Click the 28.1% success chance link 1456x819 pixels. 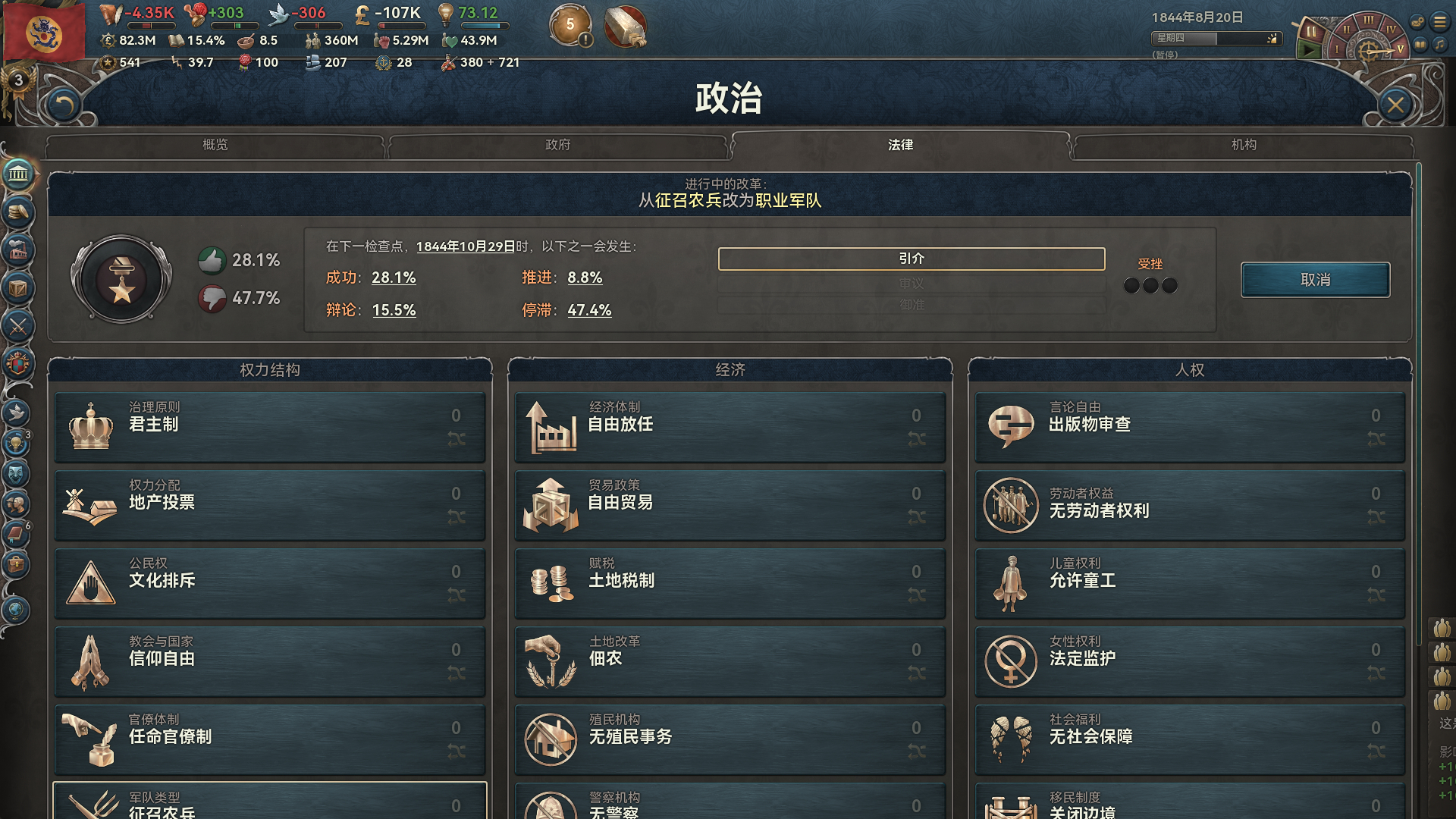[x=394, y=278]
